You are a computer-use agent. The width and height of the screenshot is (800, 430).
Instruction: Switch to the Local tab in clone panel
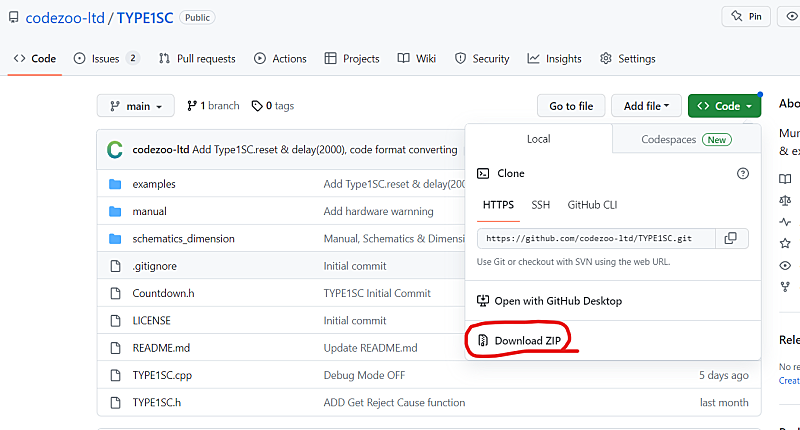coord(539,139)
